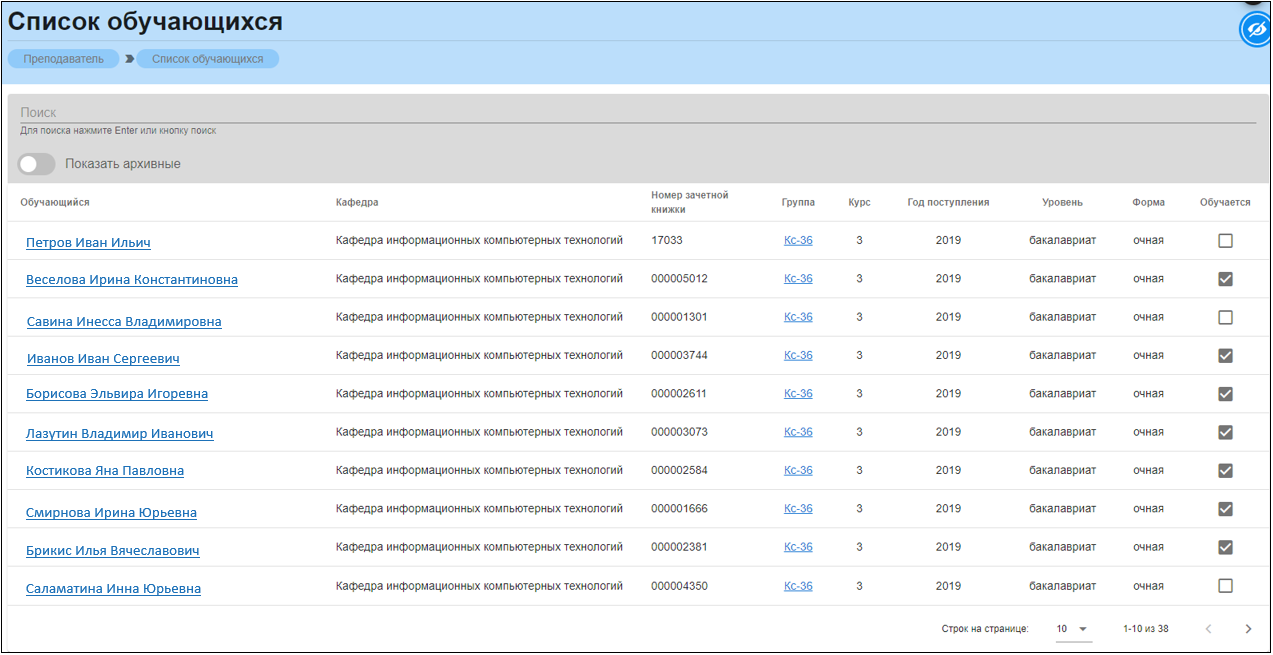Open Лазутин Владимир Иванович student link
The width and height of the screenshot is (1273, 655).
click(x=119, y=434)
